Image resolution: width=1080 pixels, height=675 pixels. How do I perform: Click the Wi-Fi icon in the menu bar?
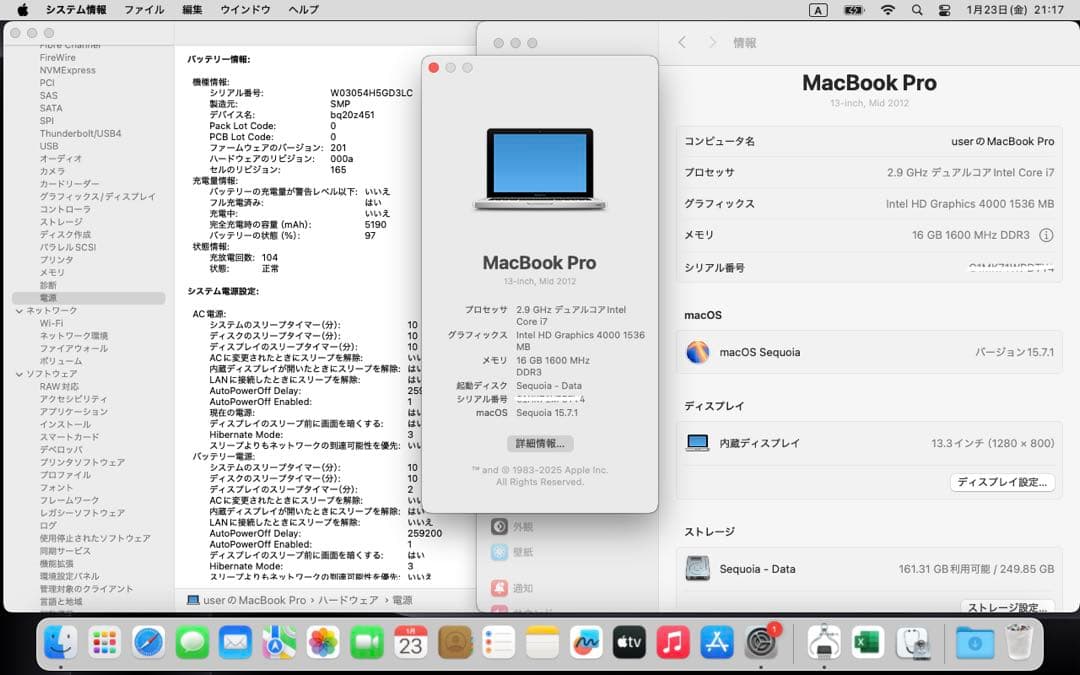[888, 10]
